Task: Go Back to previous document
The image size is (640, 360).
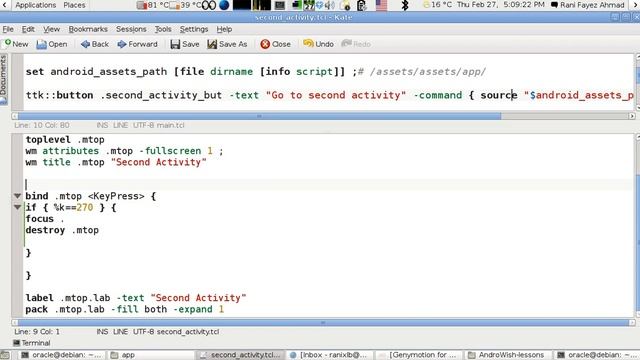Action: pos(95,44)
